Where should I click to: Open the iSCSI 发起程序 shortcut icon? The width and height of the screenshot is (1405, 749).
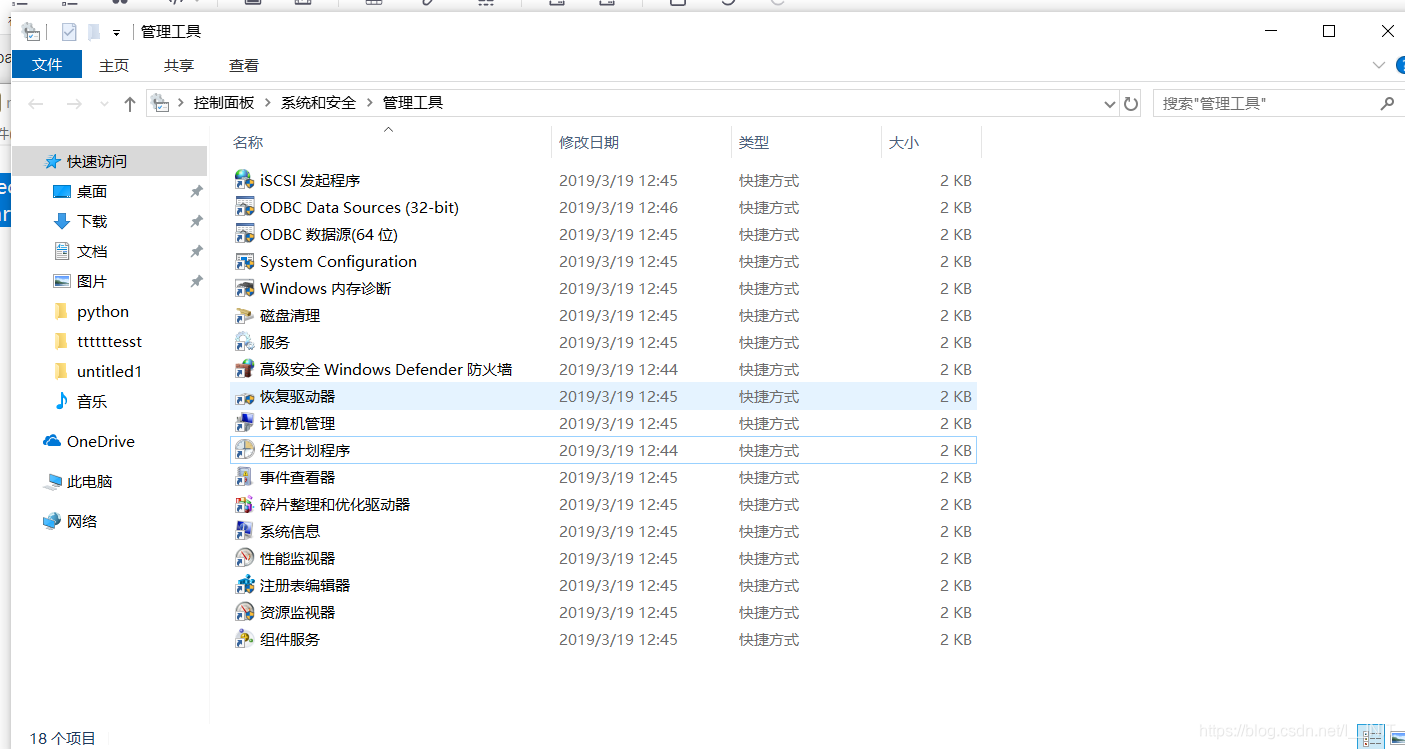244,180
